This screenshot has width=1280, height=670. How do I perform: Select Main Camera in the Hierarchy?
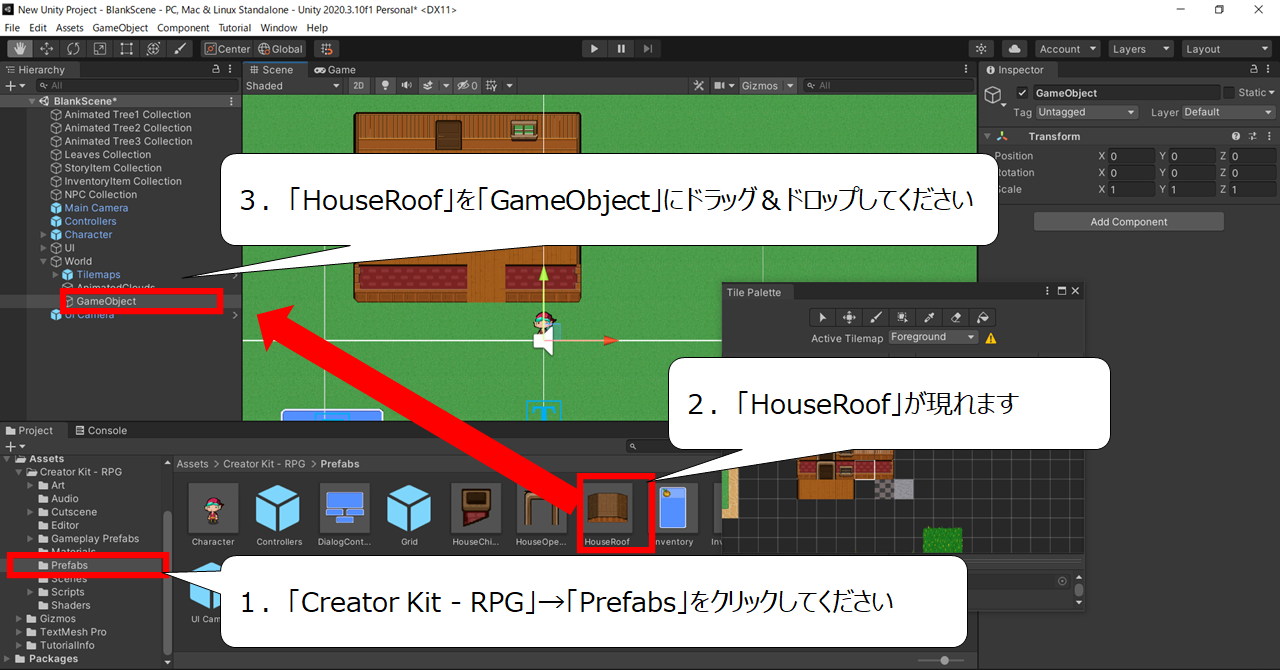96,208
